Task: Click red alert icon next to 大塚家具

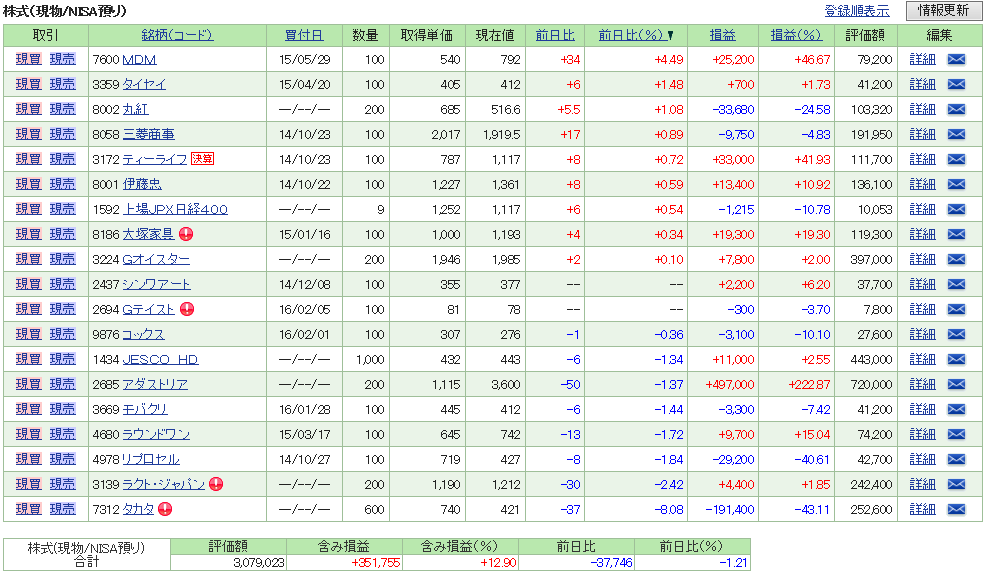Action: click(x=186, y=234)
